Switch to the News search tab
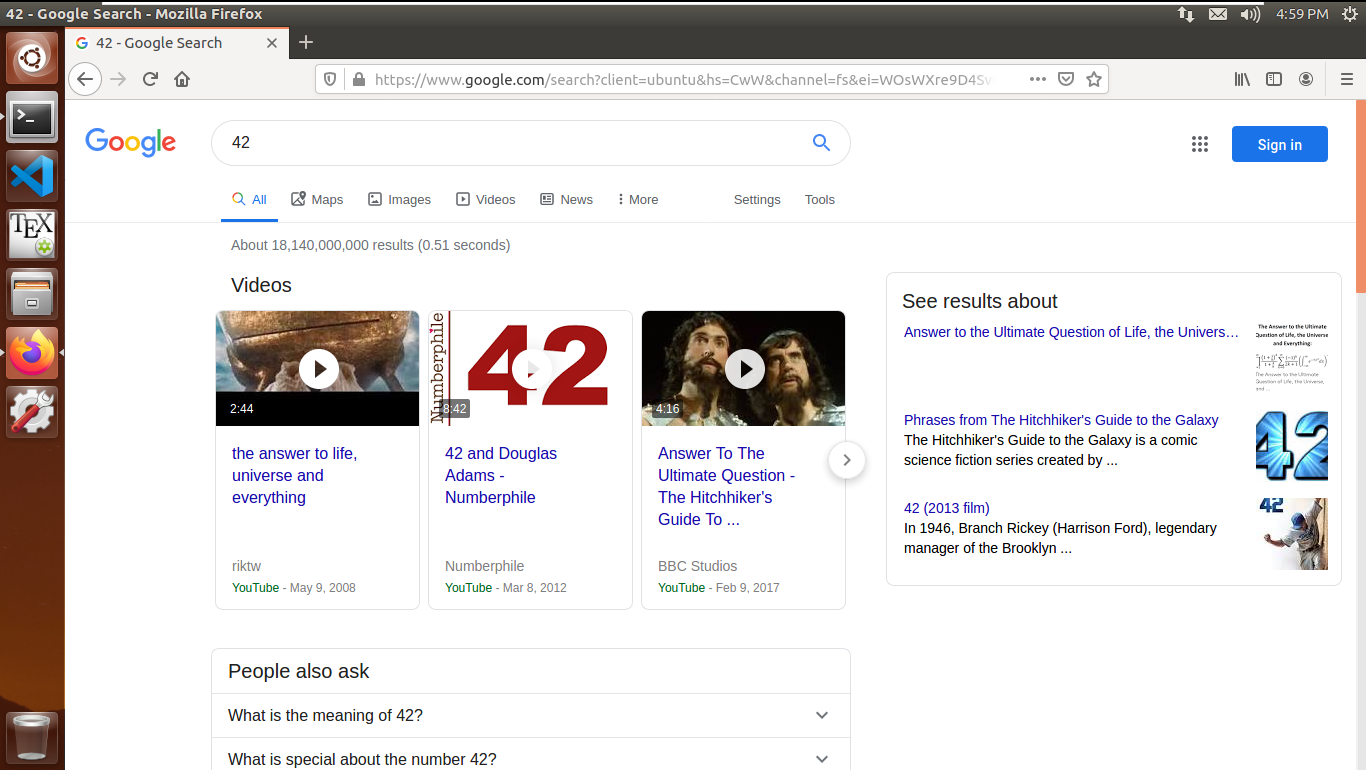The width and height of the screenshot is (1366, 770). point(566,200)
